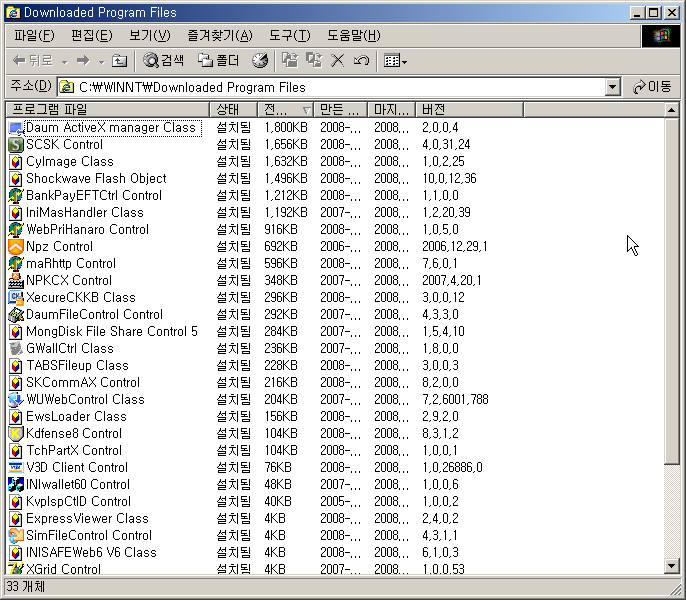Sort by 버전 column header

[469, 109]
